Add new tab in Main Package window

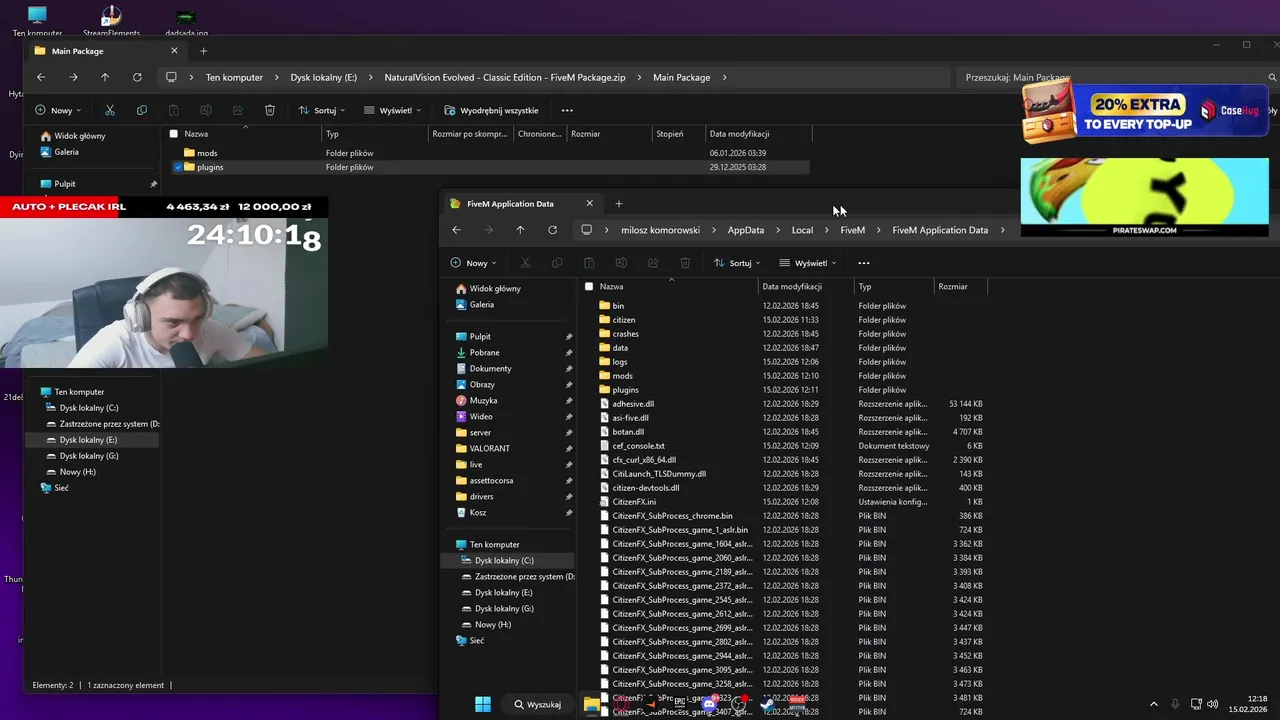[203, 51]
